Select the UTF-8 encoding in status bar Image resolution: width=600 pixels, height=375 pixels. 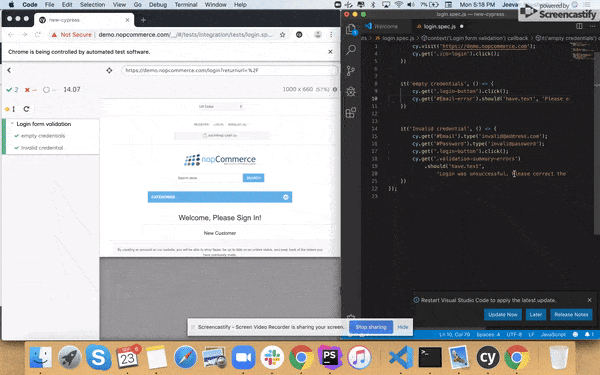(514, 334)
